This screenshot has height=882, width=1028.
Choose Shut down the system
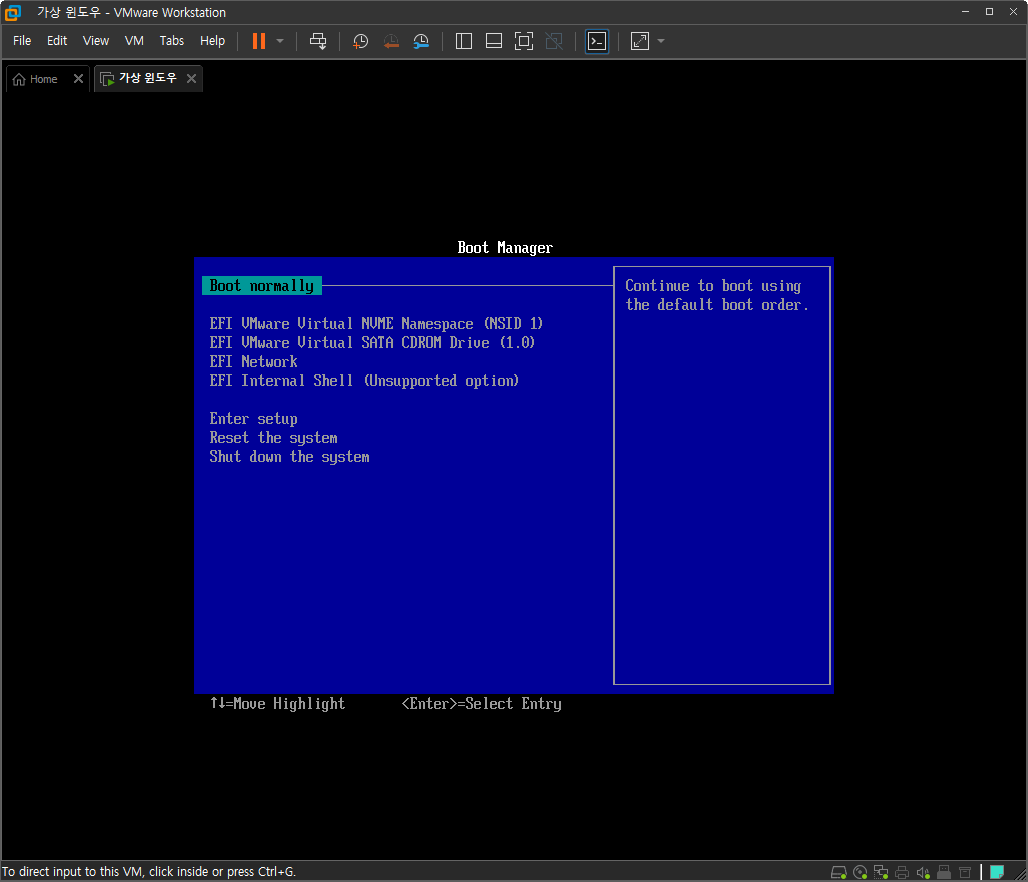pyautogui.click(x=289, y=456)
